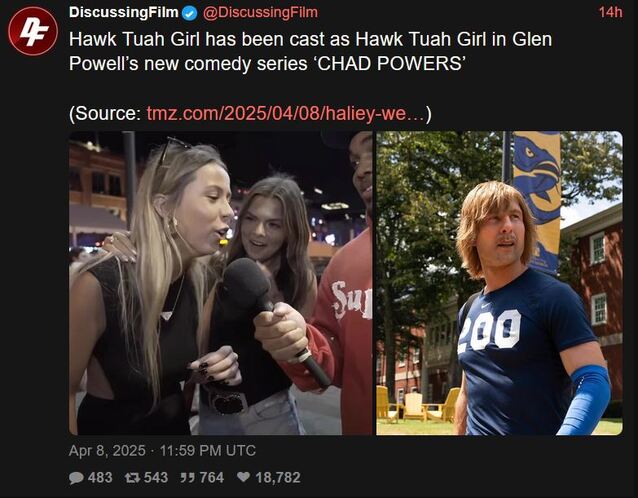
Task: View the 764 quotes count
Action: tap(211, 477)
